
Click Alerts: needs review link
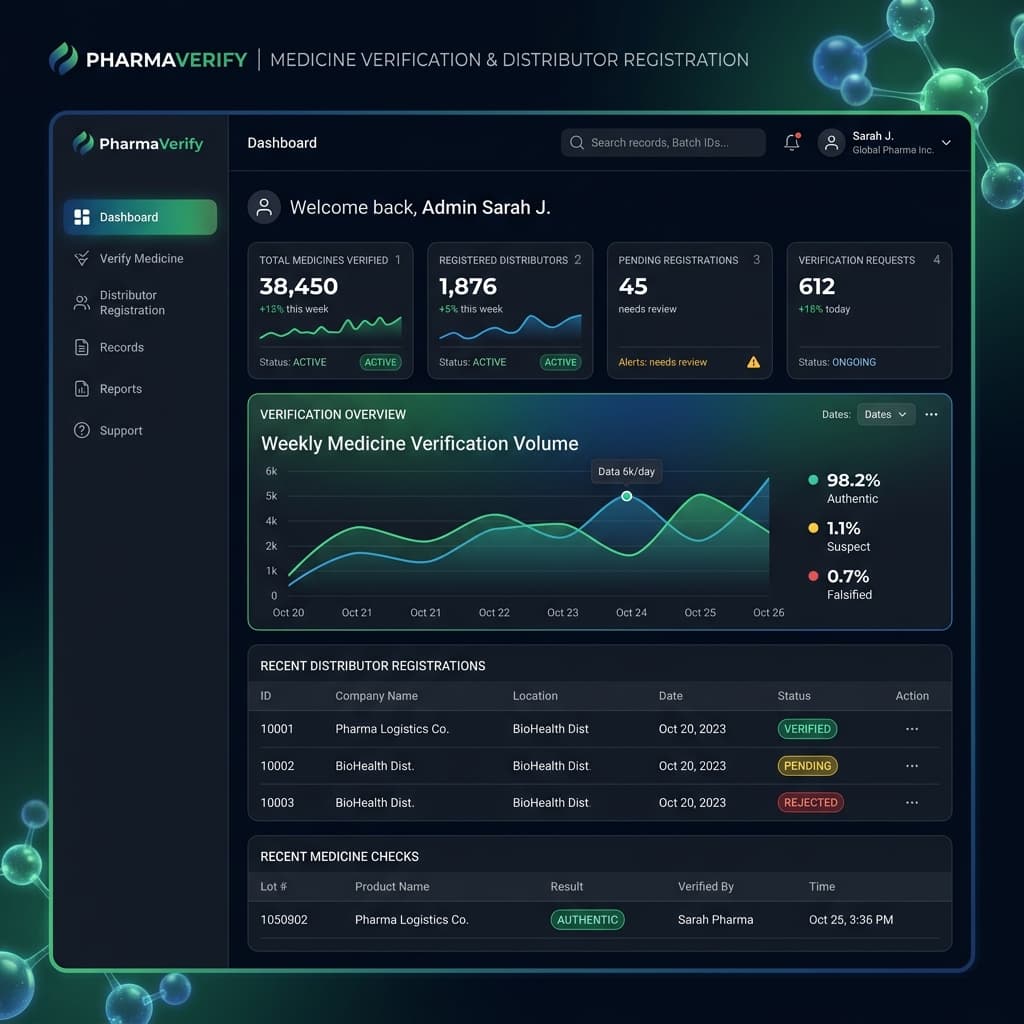[x=662, y=362]
